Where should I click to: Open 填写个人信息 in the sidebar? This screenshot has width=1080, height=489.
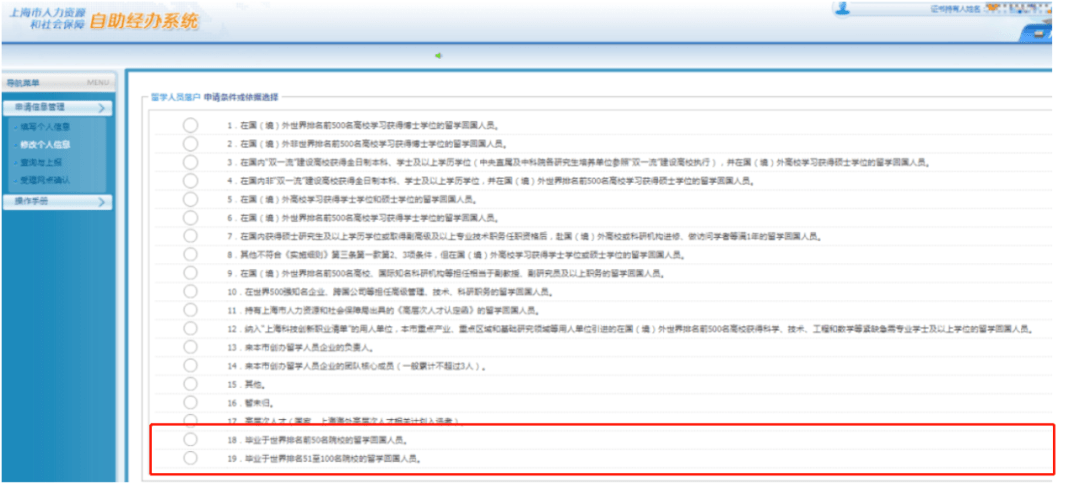[x=45, y=127]
